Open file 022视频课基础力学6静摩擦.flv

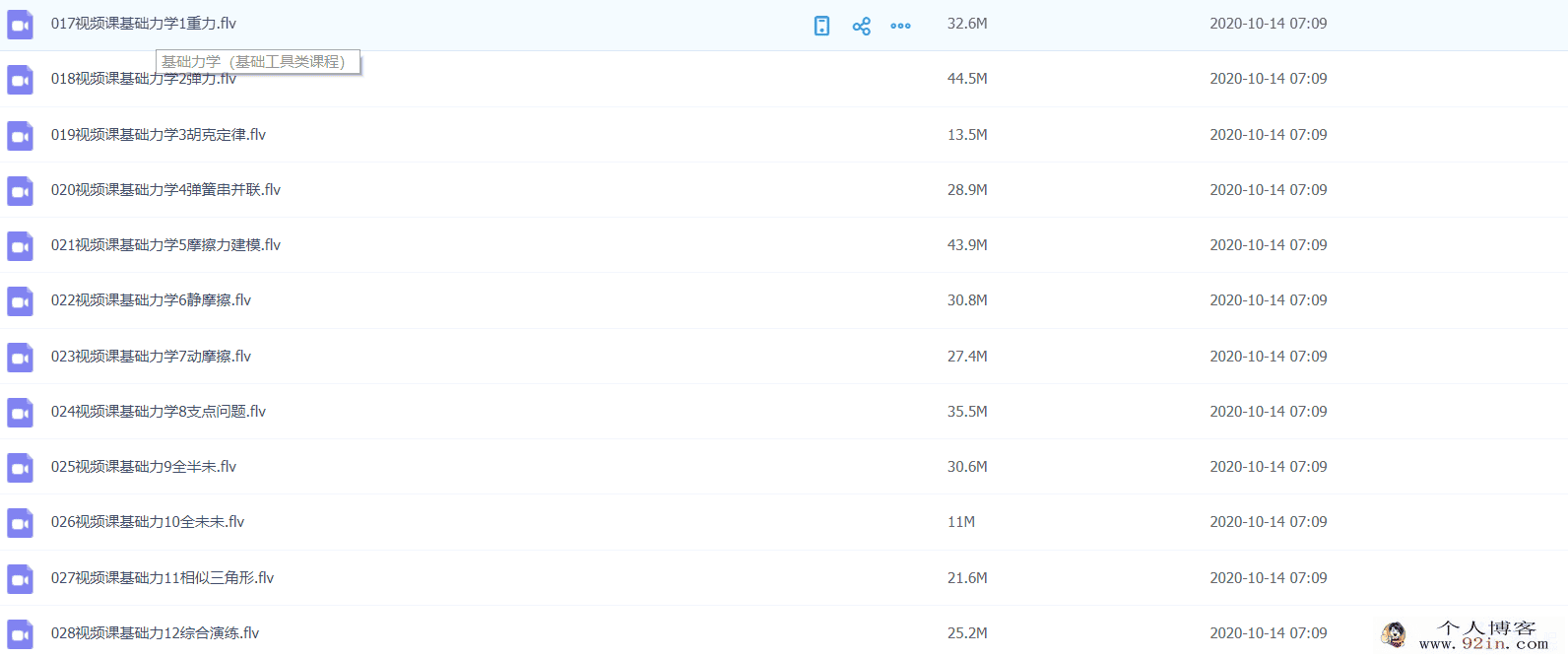[151, 300]
